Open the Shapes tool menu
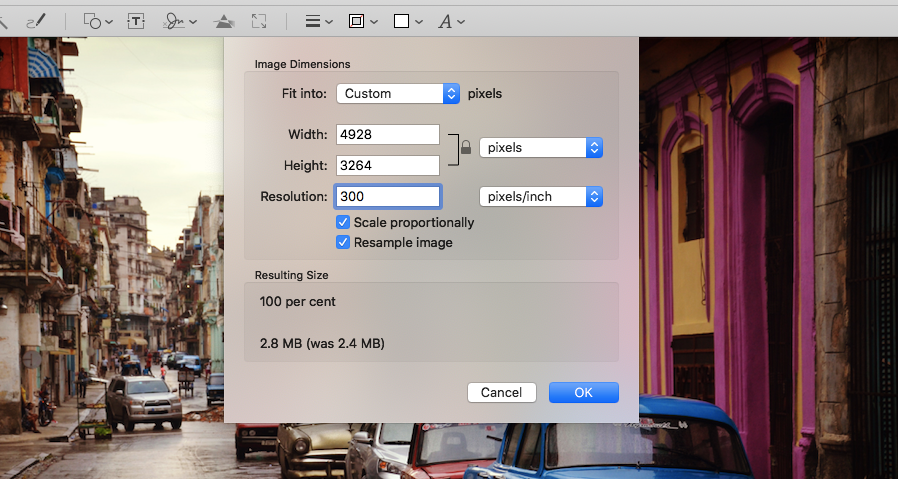The image size is (898, 479). pyautogui.click(x=97, y=20)
